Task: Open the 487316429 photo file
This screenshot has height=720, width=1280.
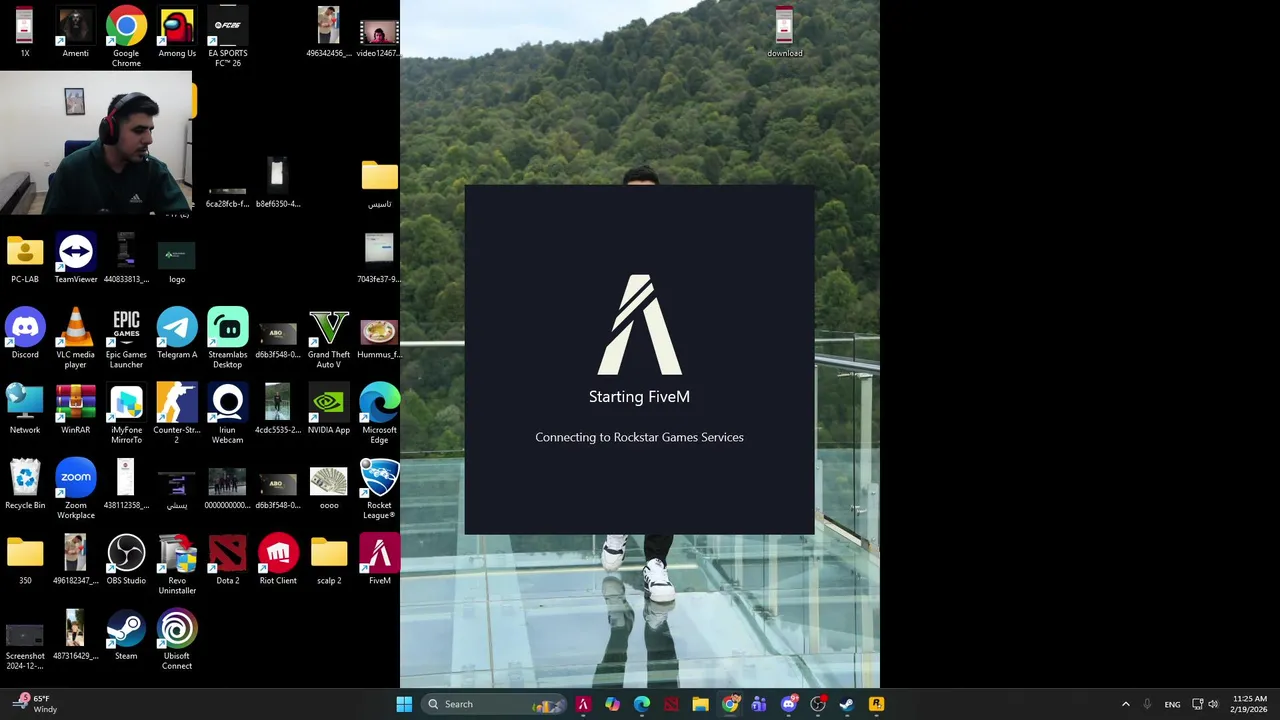Action: pyautogui.click(x=75, y=636)
